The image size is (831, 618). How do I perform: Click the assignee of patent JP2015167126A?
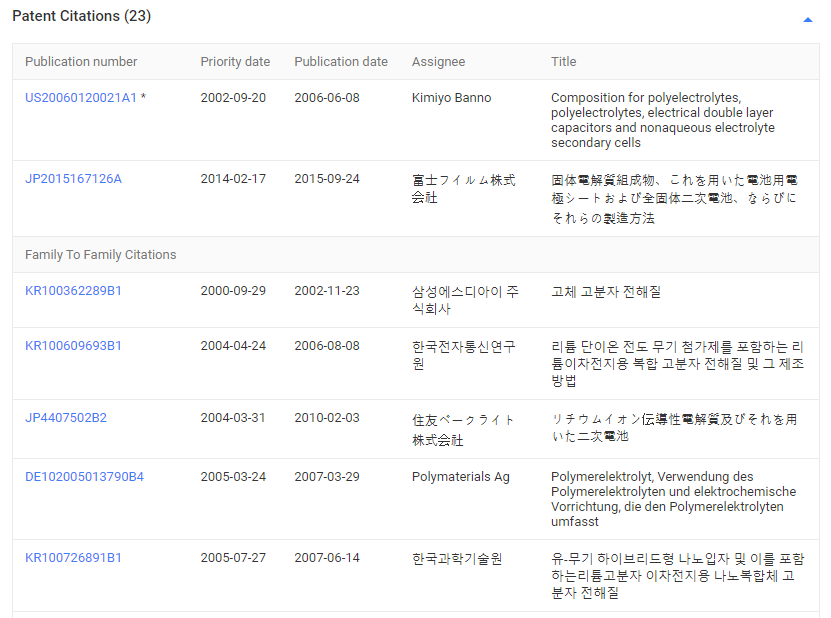tap(464, 189)
